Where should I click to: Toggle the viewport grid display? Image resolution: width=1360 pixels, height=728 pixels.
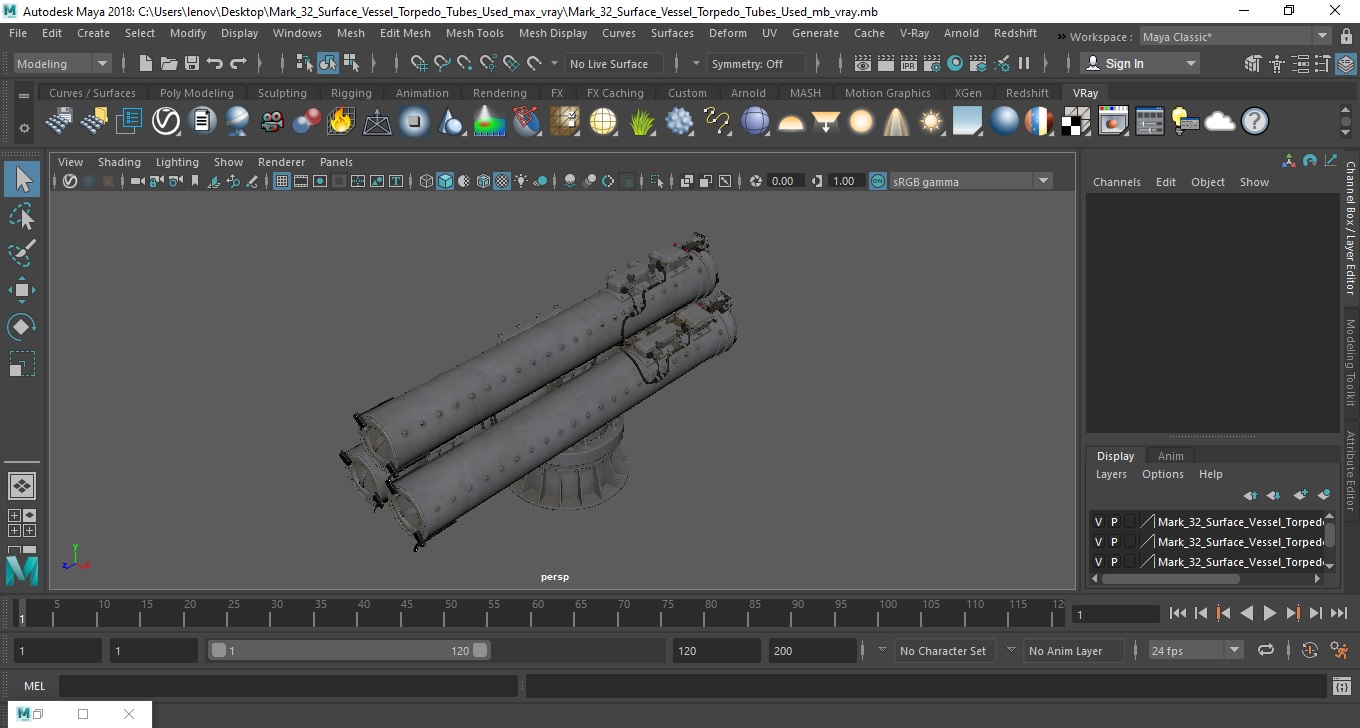[x=282, y=181]
